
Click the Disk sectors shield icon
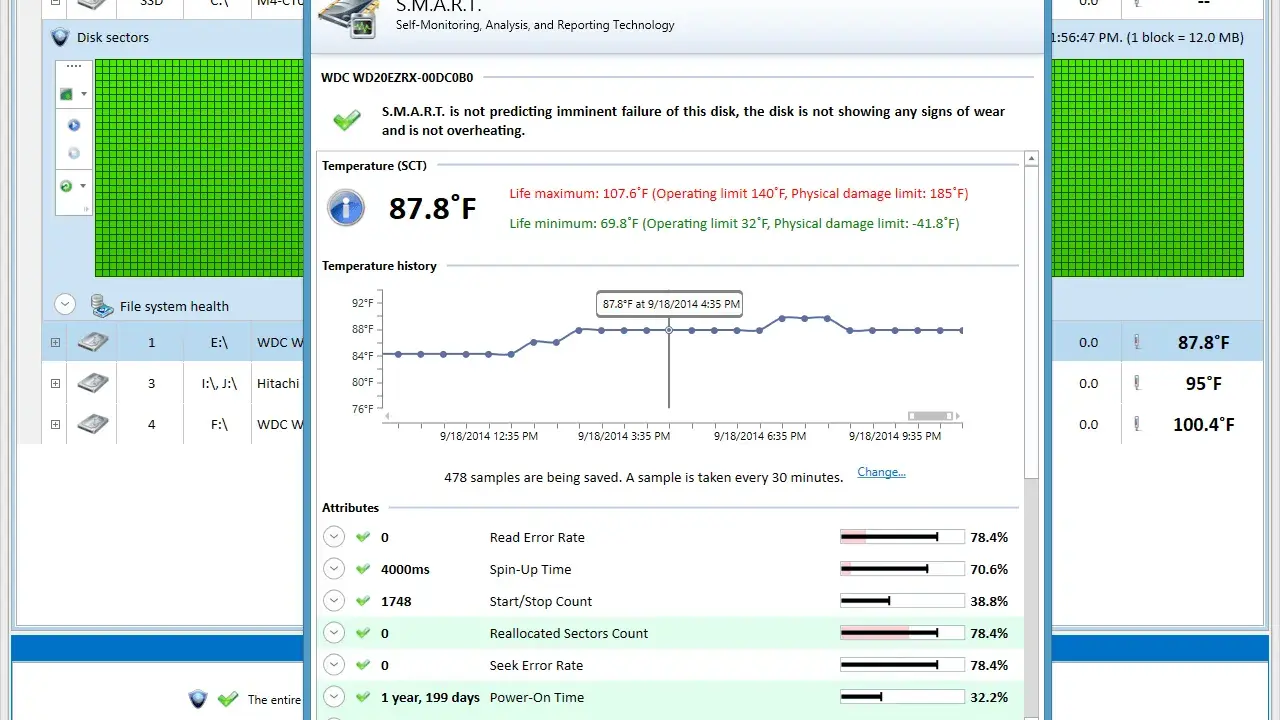point(62,37)
